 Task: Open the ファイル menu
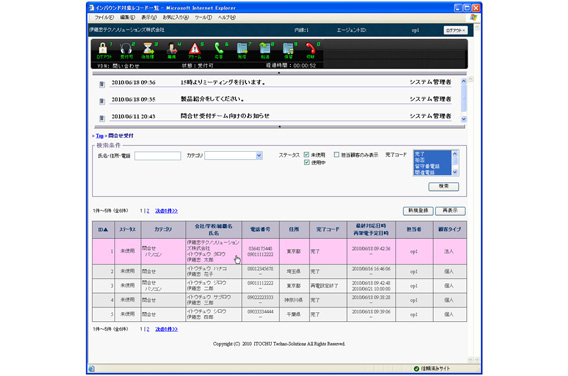click(x=104, y=17)
